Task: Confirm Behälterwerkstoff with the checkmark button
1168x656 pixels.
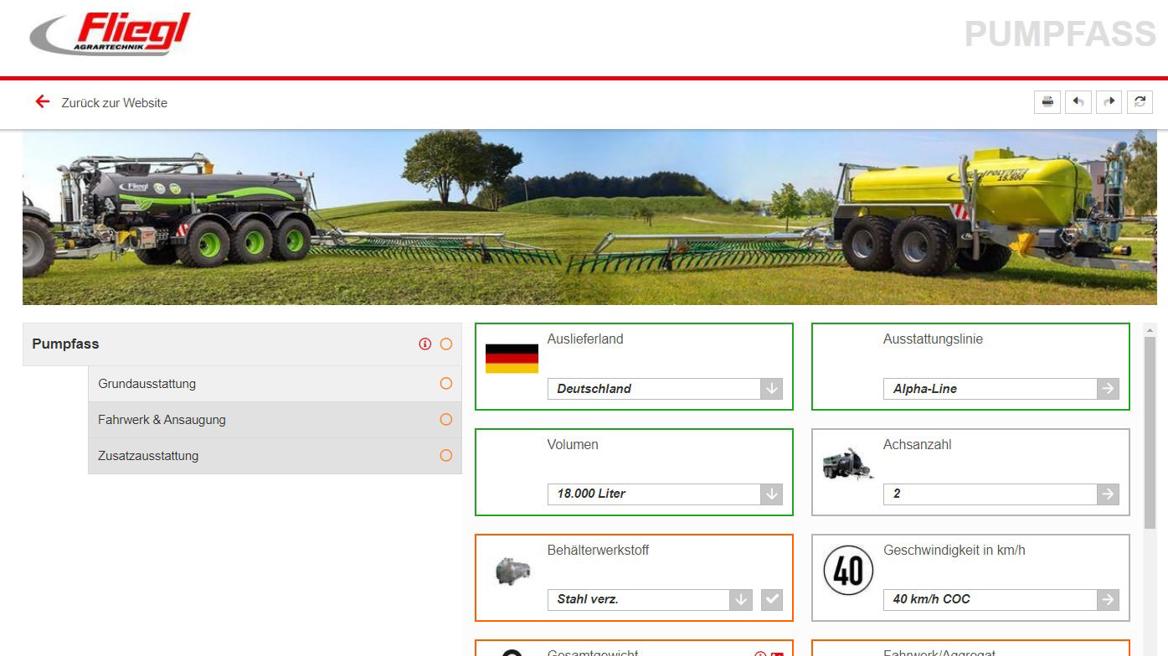Action: tap(771, 599)
